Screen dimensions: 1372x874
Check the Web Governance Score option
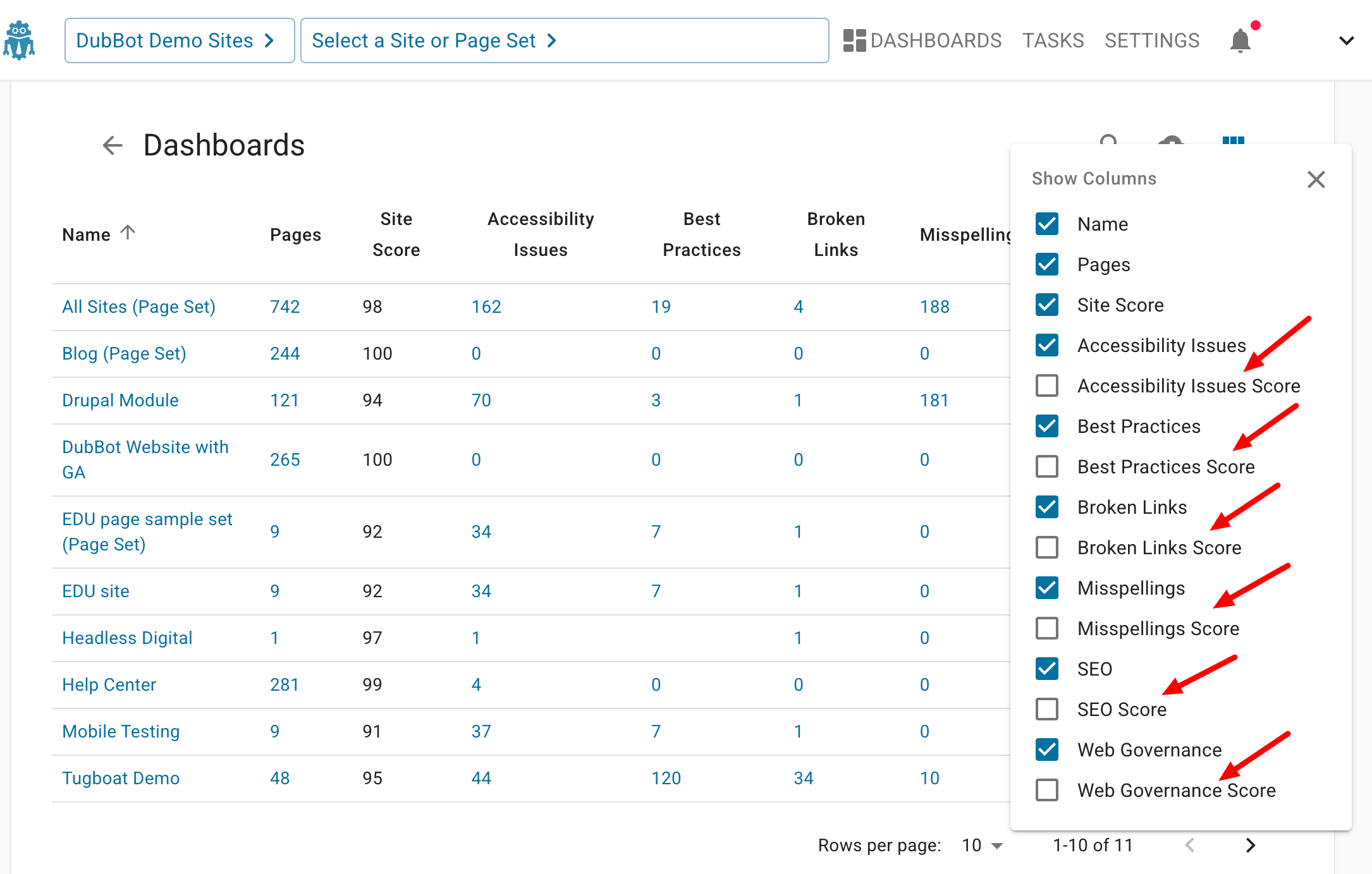(1047, 789)
